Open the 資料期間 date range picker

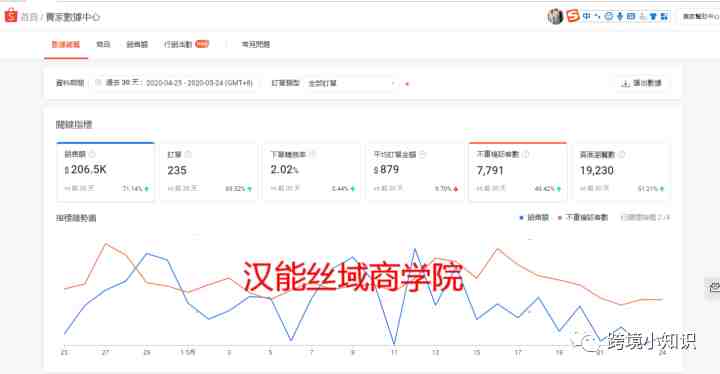click(x=174, y=83)
